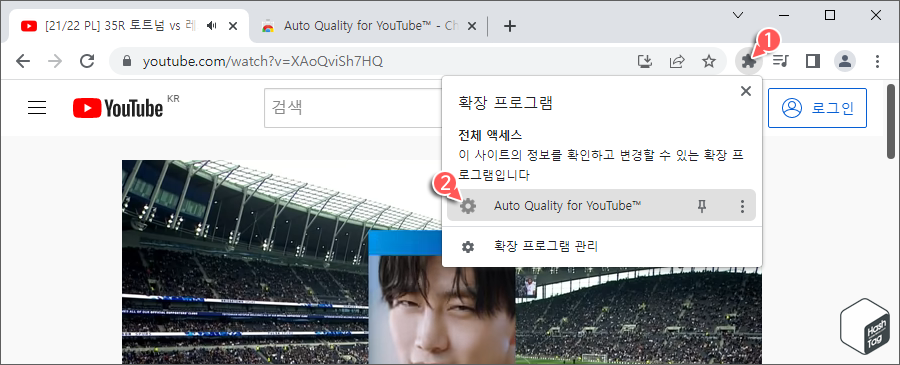Click the page vertical scrollbar thumb
This screenshot has height=365, width=900.
[891, 121]
